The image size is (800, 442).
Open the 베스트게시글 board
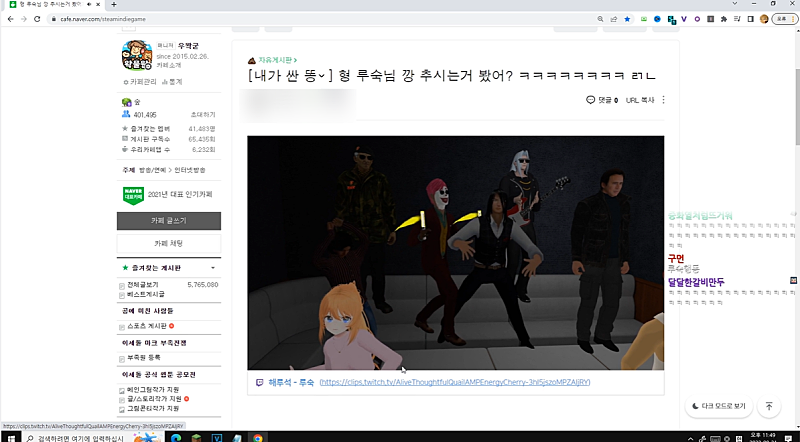point(145,294)
